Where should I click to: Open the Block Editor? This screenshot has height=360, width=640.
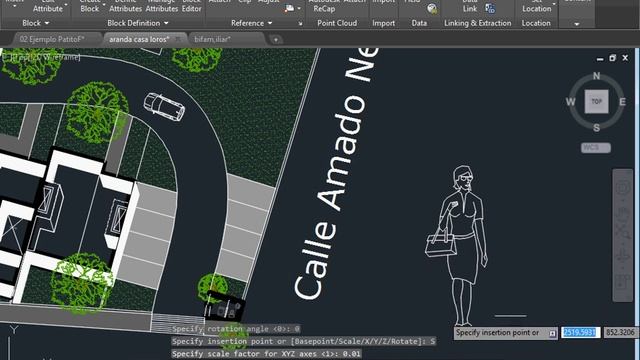(x=191, y=6)
